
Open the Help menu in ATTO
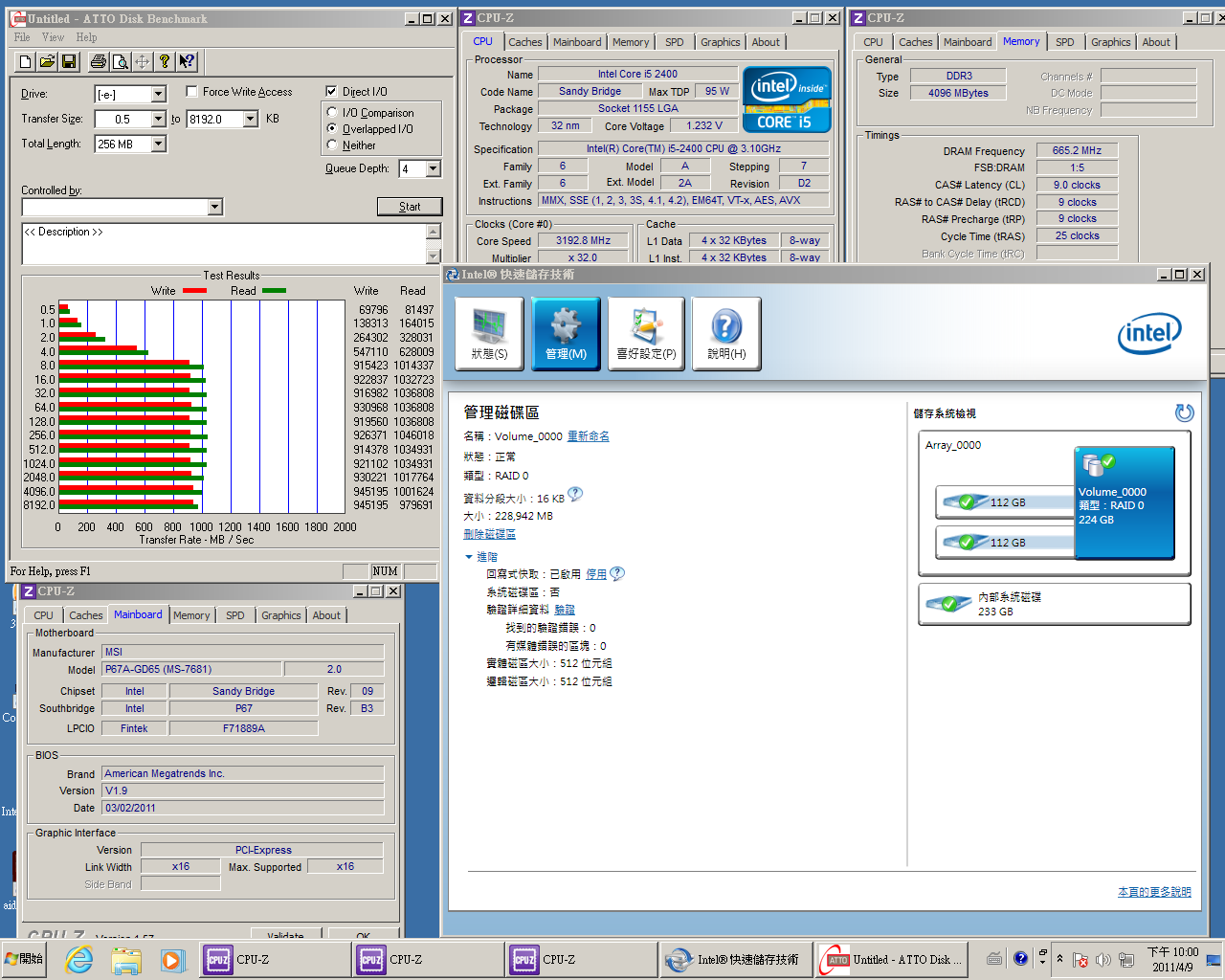pos(86,37)
